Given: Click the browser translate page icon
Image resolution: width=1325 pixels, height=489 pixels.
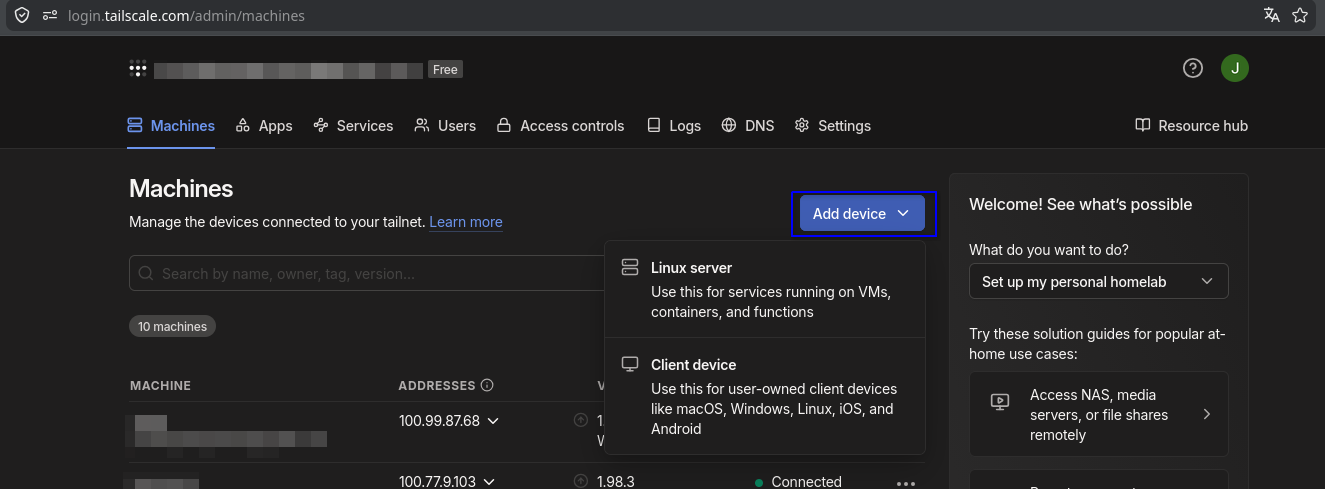Looking at the screenshot, I should click(1272, 15).
